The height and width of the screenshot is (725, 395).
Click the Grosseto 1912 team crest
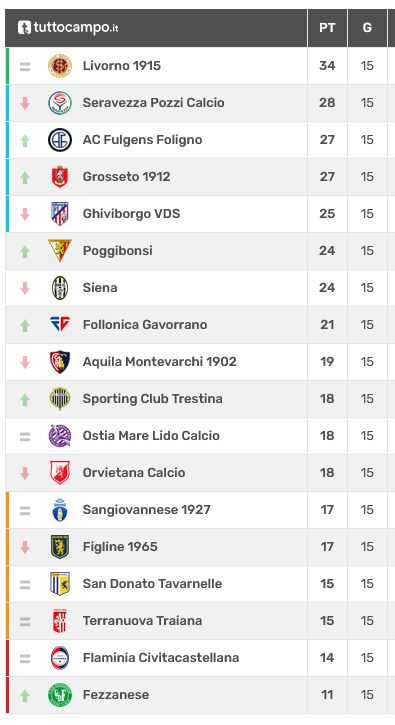click(x=60, y=177)
